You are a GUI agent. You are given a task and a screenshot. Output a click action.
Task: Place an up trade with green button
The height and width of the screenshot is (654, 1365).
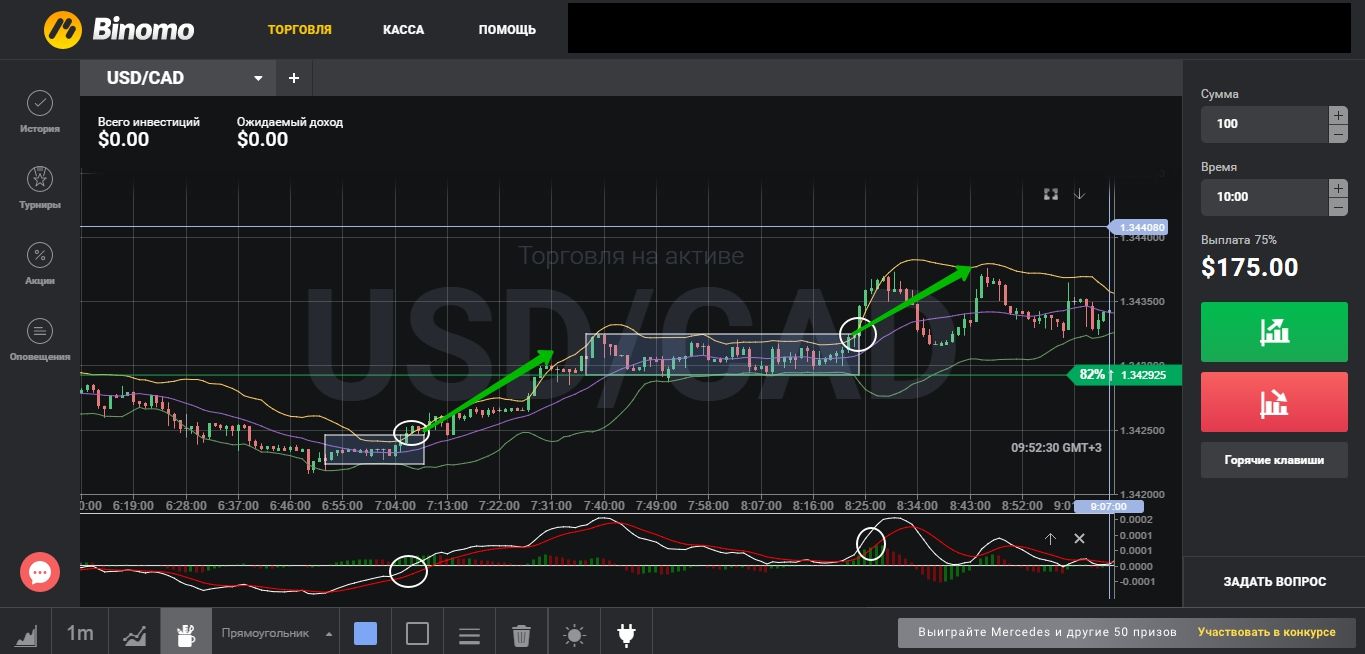(x=1274, y=331)
